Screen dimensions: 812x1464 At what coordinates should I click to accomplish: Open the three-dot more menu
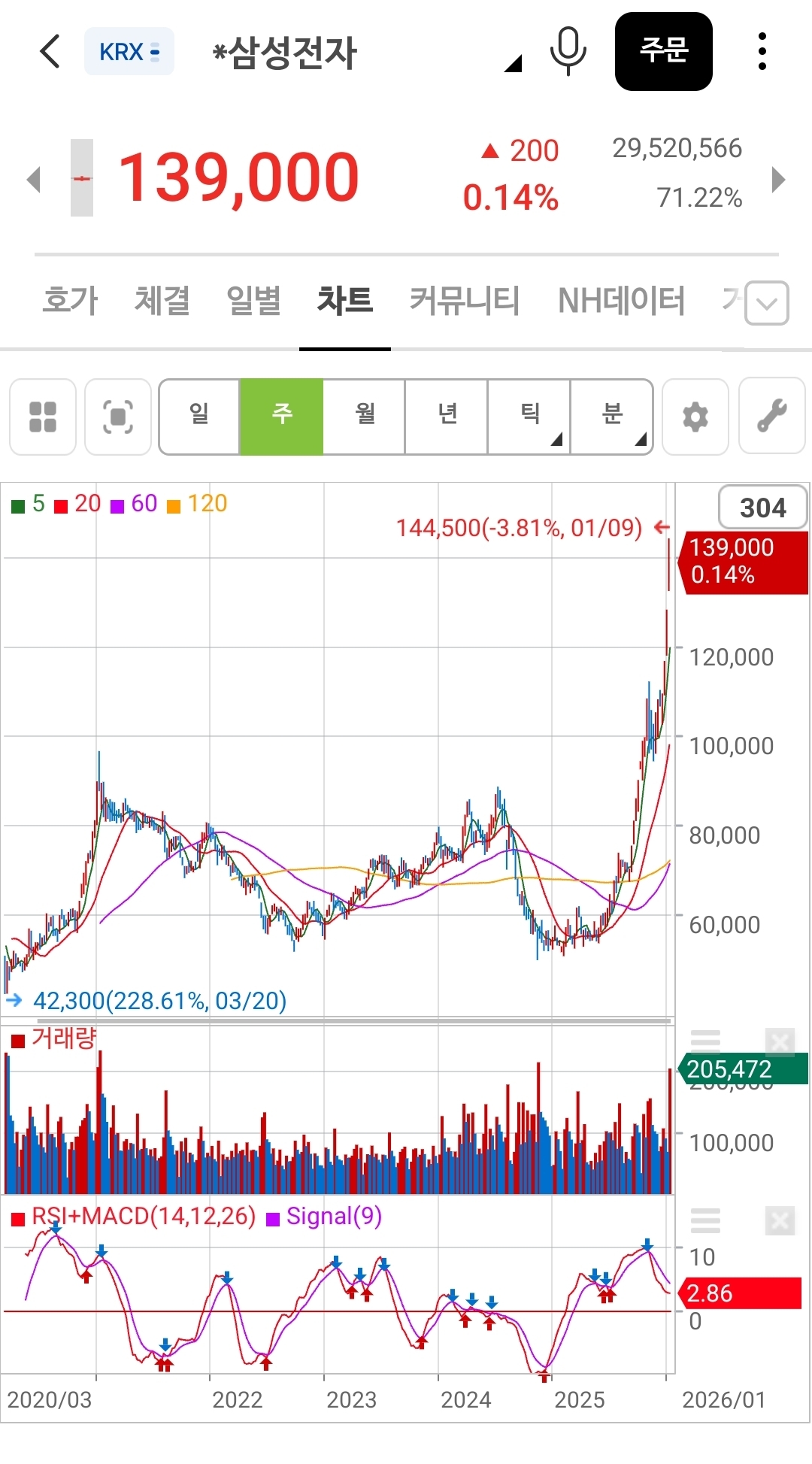pos(762,51)
